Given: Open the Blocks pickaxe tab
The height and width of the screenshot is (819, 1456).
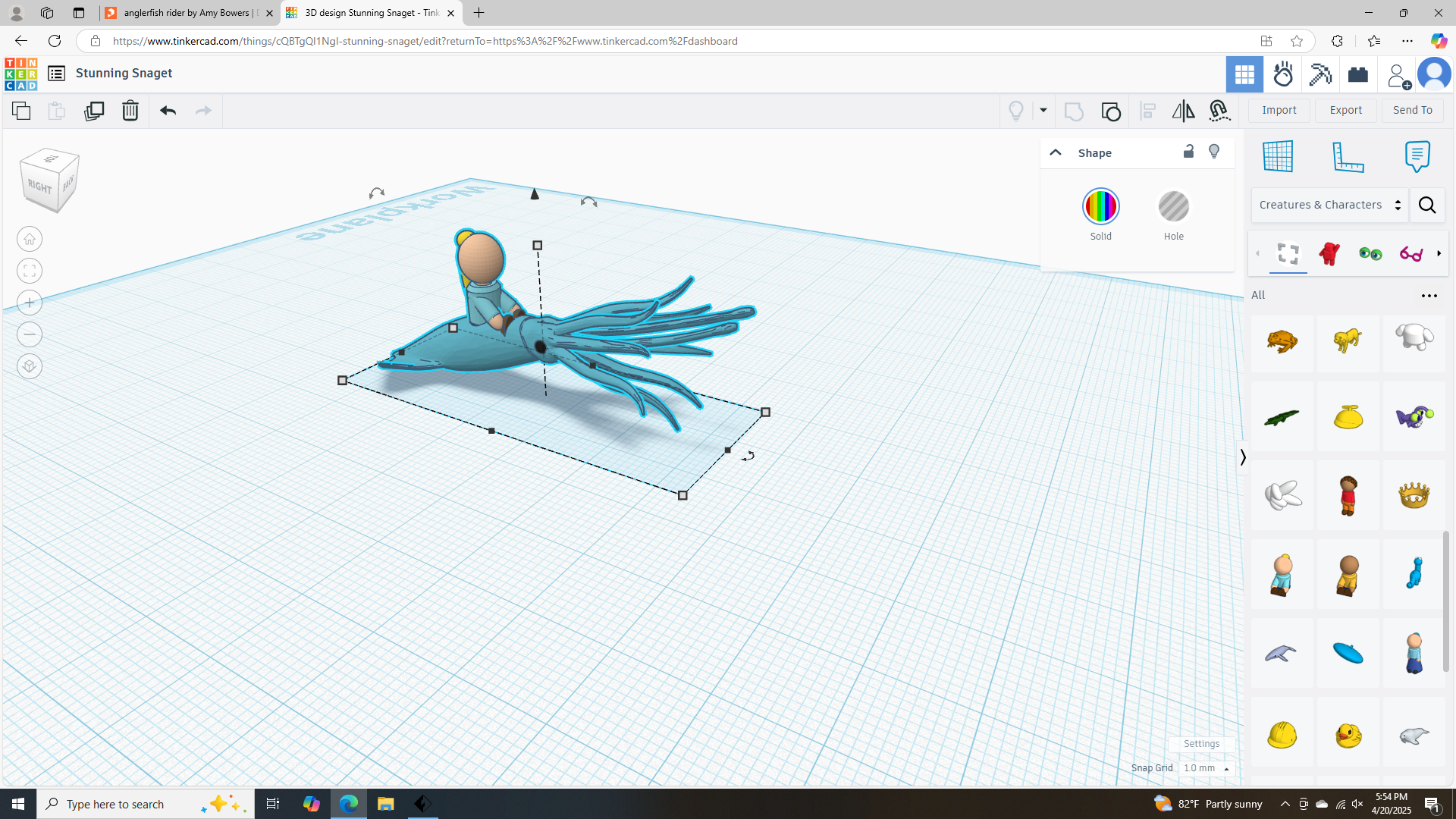Looking at the screenshot, I should (1320, 74).
